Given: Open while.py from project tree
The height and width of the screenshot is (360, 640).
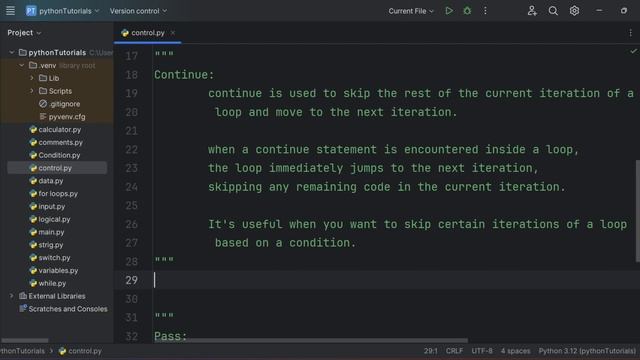Looking at the screenshot, I should 48,283.
